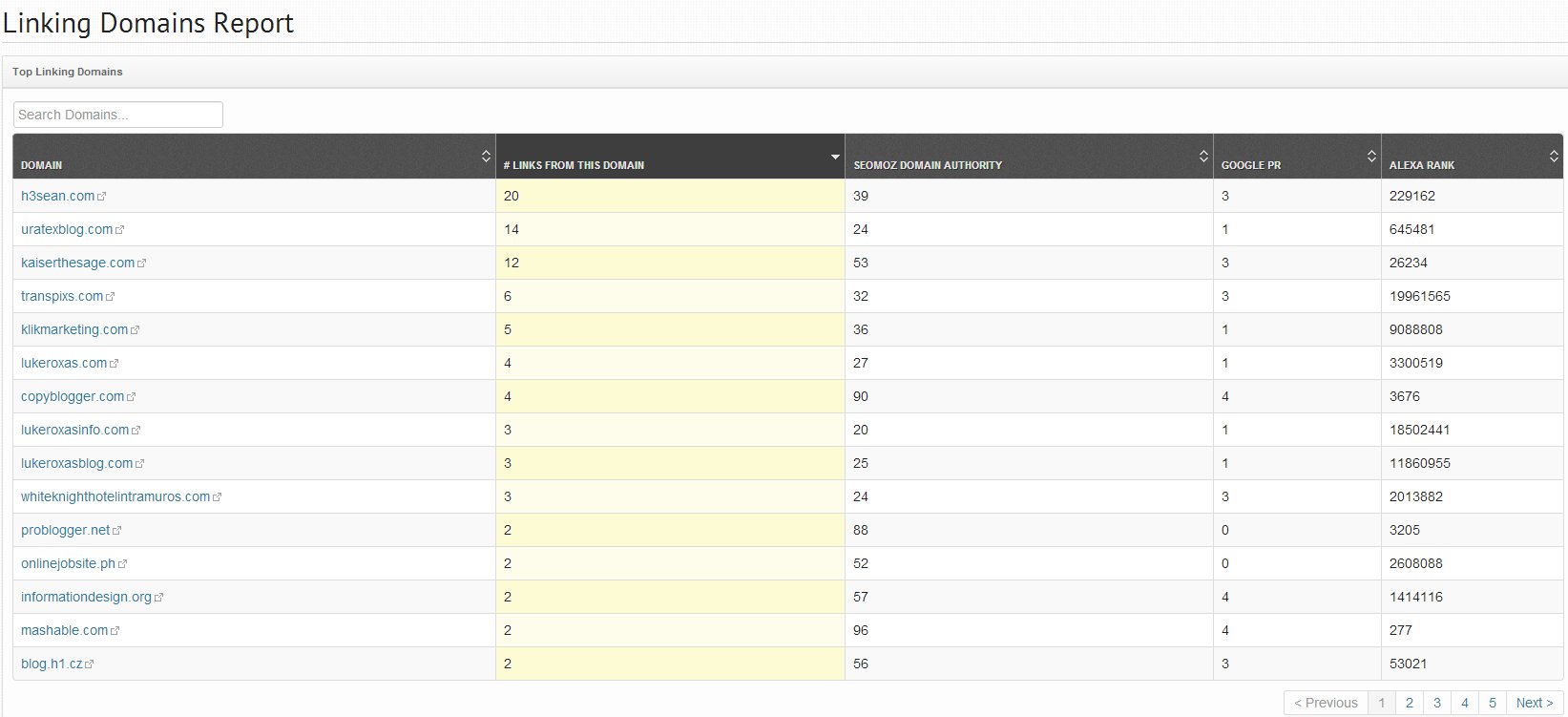Viewport: 1568px width, 717px height.
Task: Go to page 2 of results
Action: pos(1409,703)
